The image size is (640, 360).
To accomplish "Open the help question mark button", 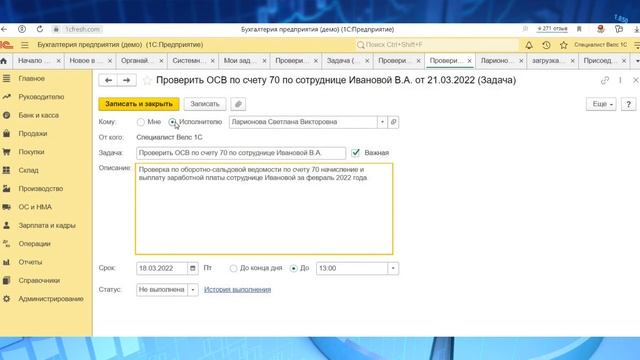I will [629, 104].
